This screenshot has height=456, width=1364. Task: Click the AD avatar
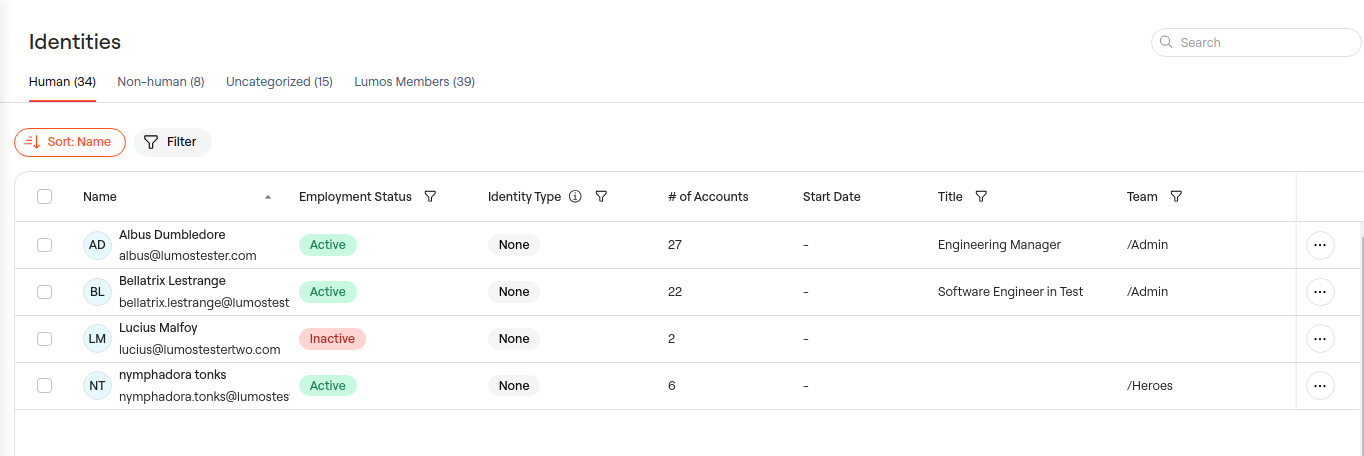(97, 245)
